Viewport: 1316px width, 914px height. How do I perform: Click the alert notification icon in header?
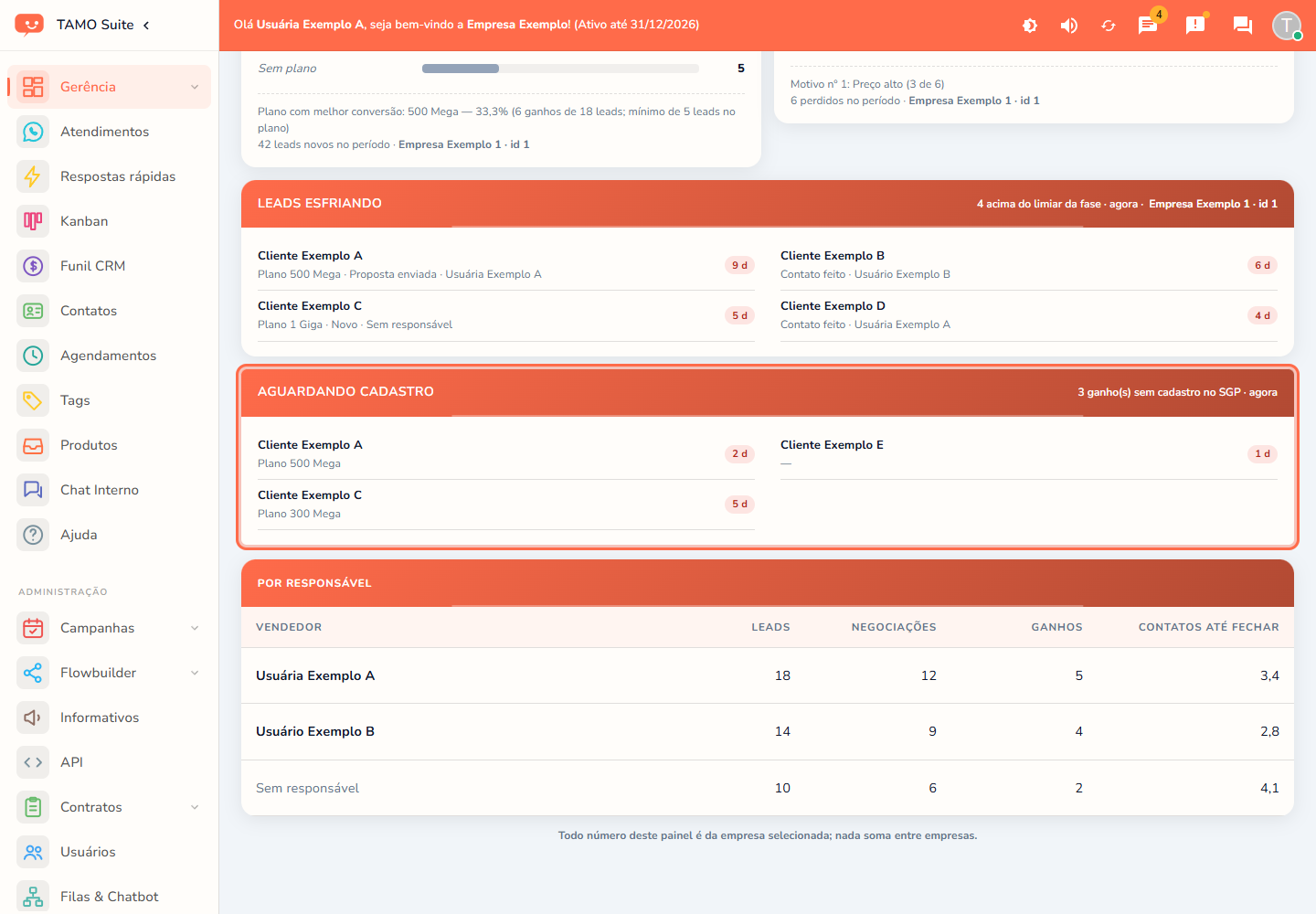(x=1195, y=25)
